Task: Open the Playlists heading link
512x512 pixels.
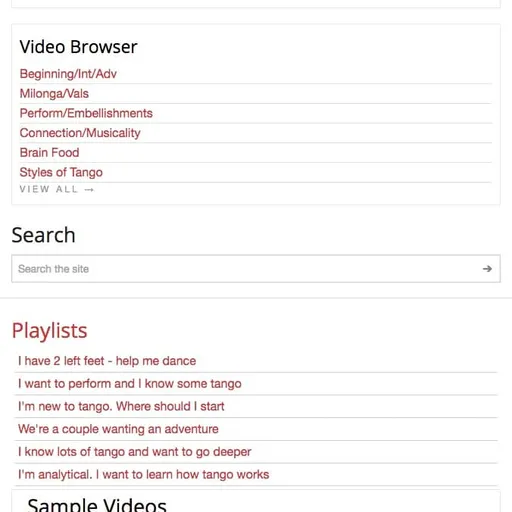Action: click(49, 331)
